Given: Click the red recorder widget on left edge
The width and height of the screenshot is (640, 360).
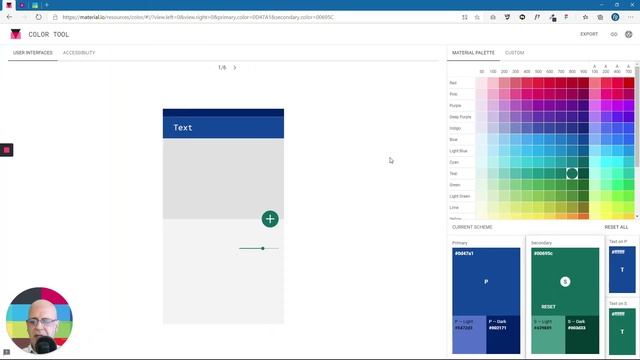Looking at the screenshot, I should point(7,150).
